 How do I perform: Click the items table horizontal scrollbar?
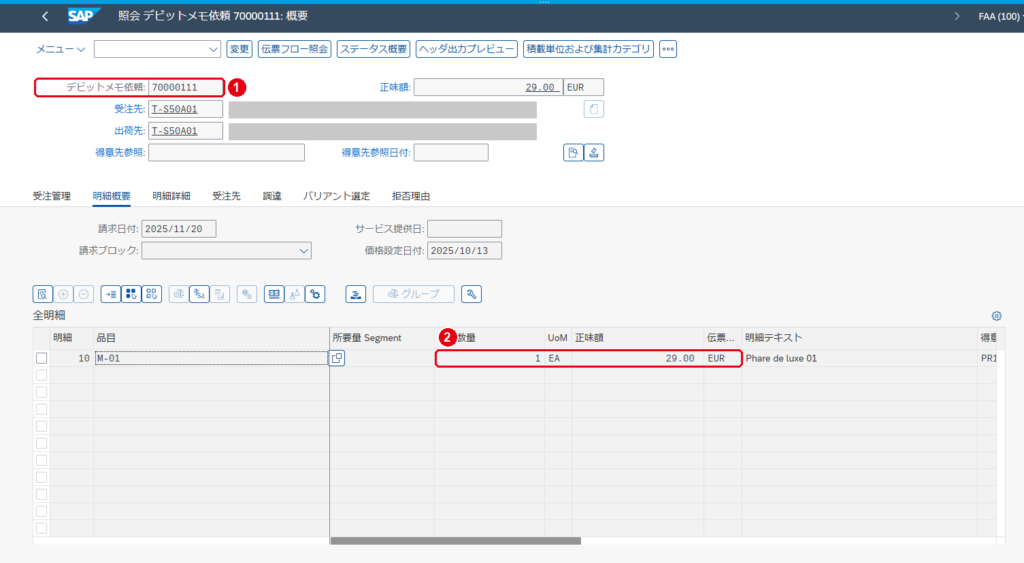click(456, 541)
